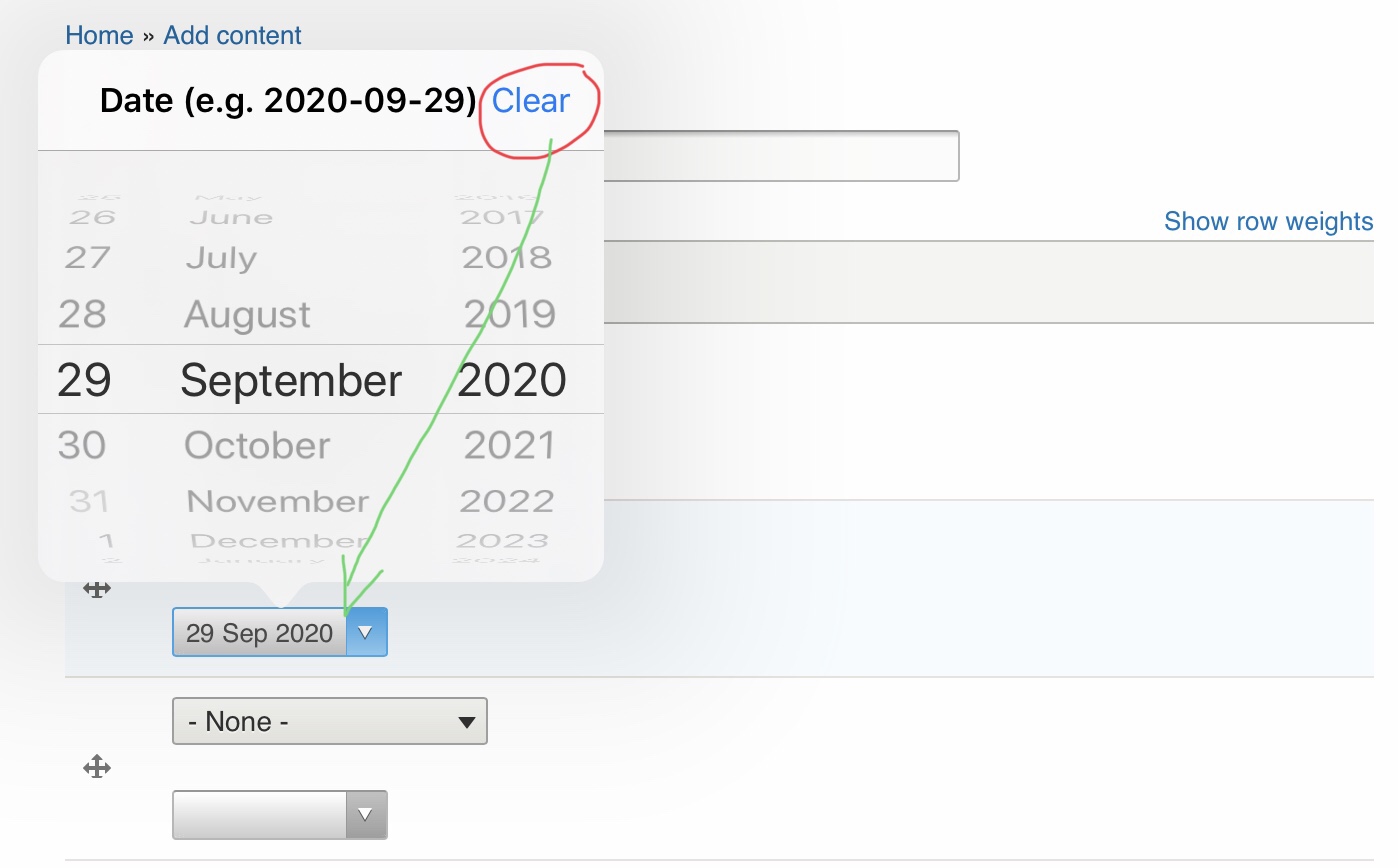Click the drag handle beside date row
This screenshot has width=1398, height=868.
pos(96,588)
